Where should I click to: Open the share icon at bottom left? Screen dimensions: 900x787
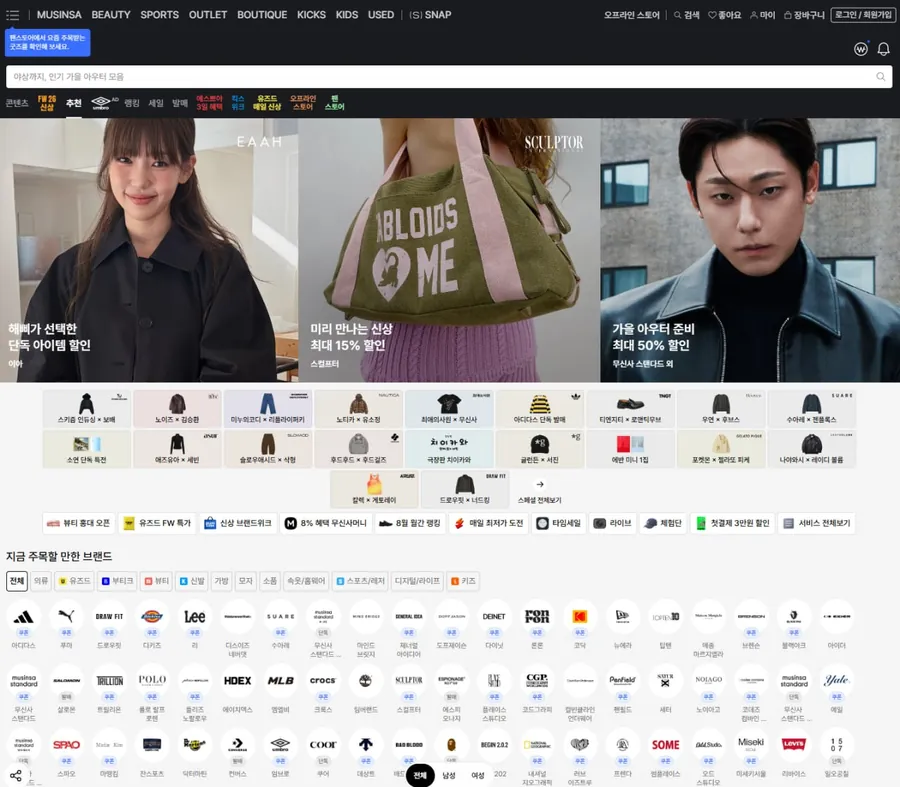(16, 776)
